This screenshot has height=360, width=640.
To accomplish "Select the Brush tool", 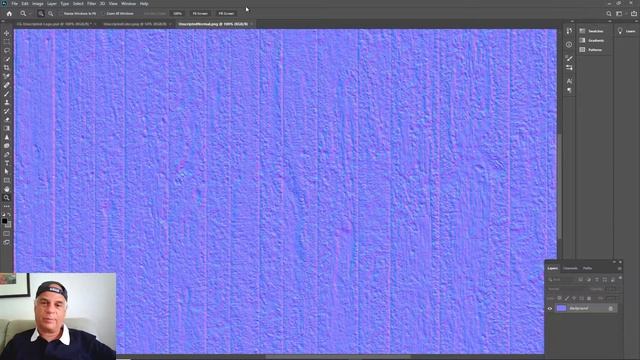I will click(x=7, y=94).
